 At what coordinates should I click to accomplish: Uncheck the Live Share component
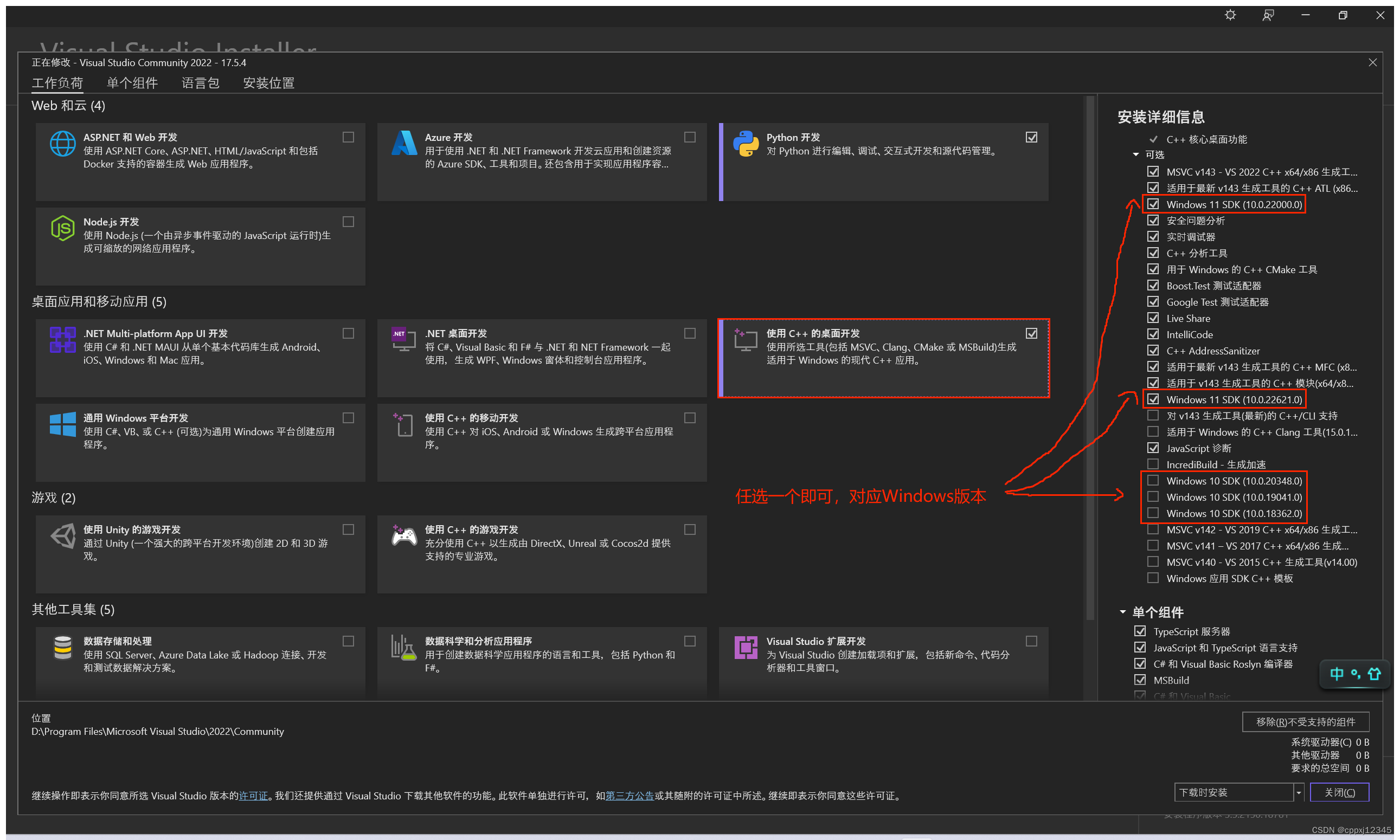[1153, 318]
